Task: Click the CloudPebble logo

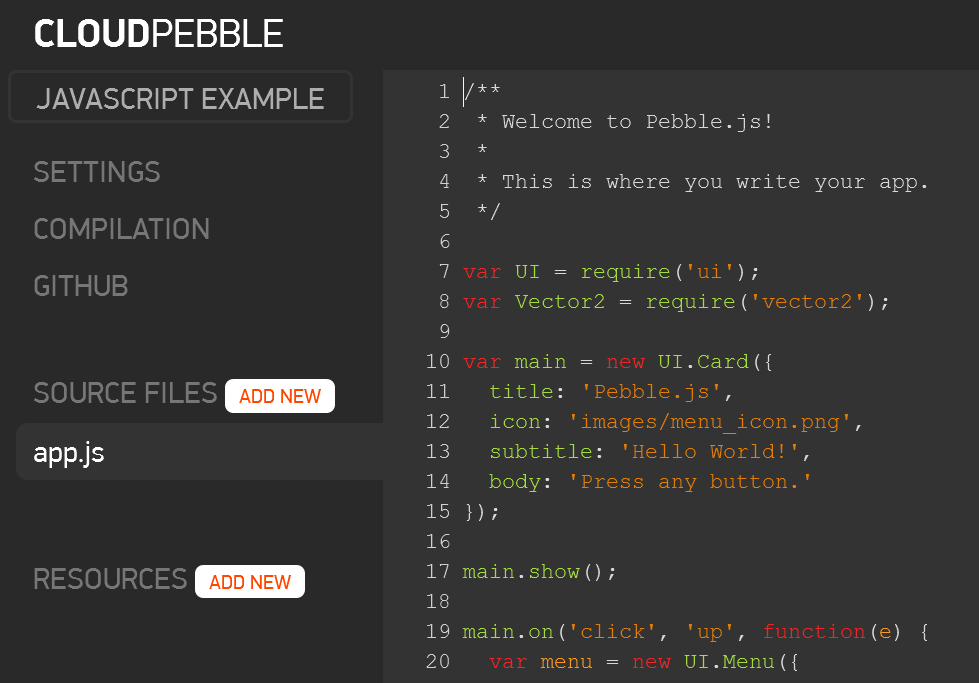Action: 159,34
